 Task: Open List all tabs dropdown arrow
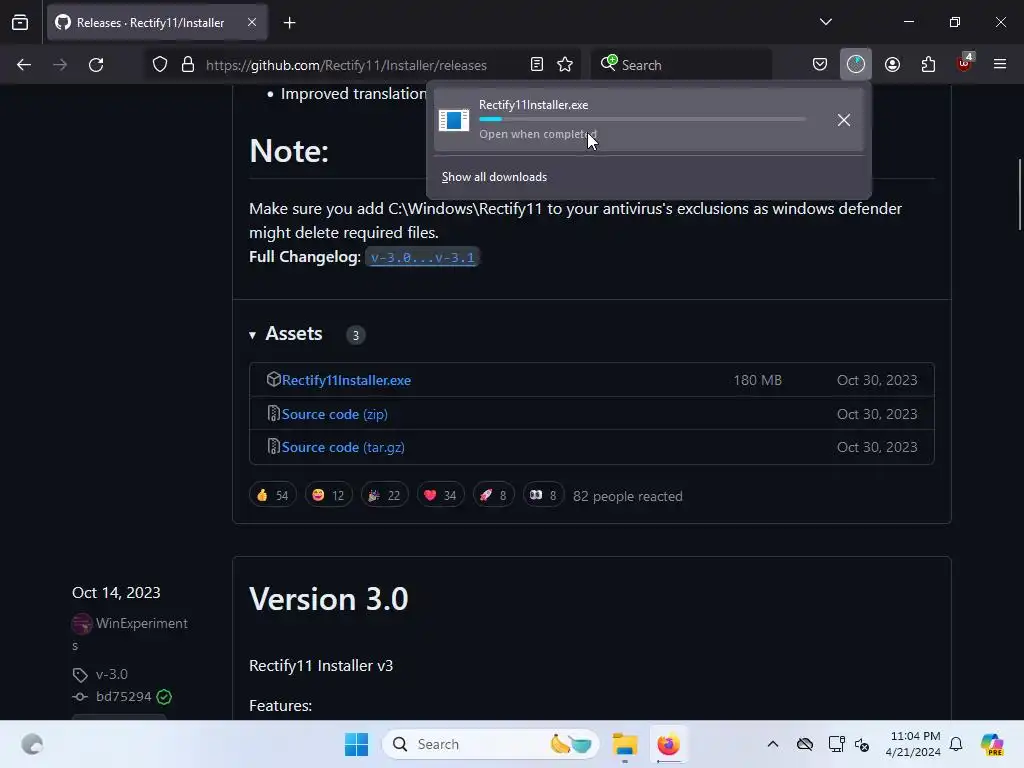point(825,22)
